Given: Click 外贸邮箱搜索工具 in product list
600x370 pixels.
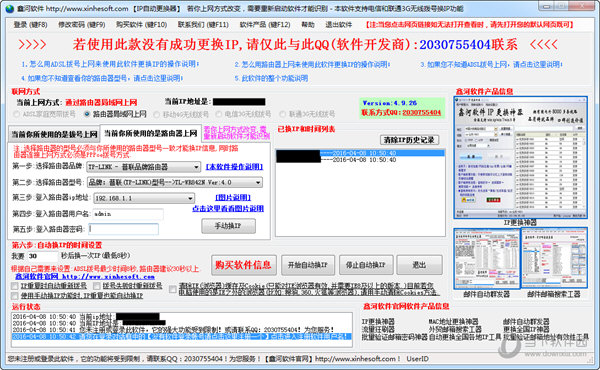Looking at the screenshot, I should [455, 329].
